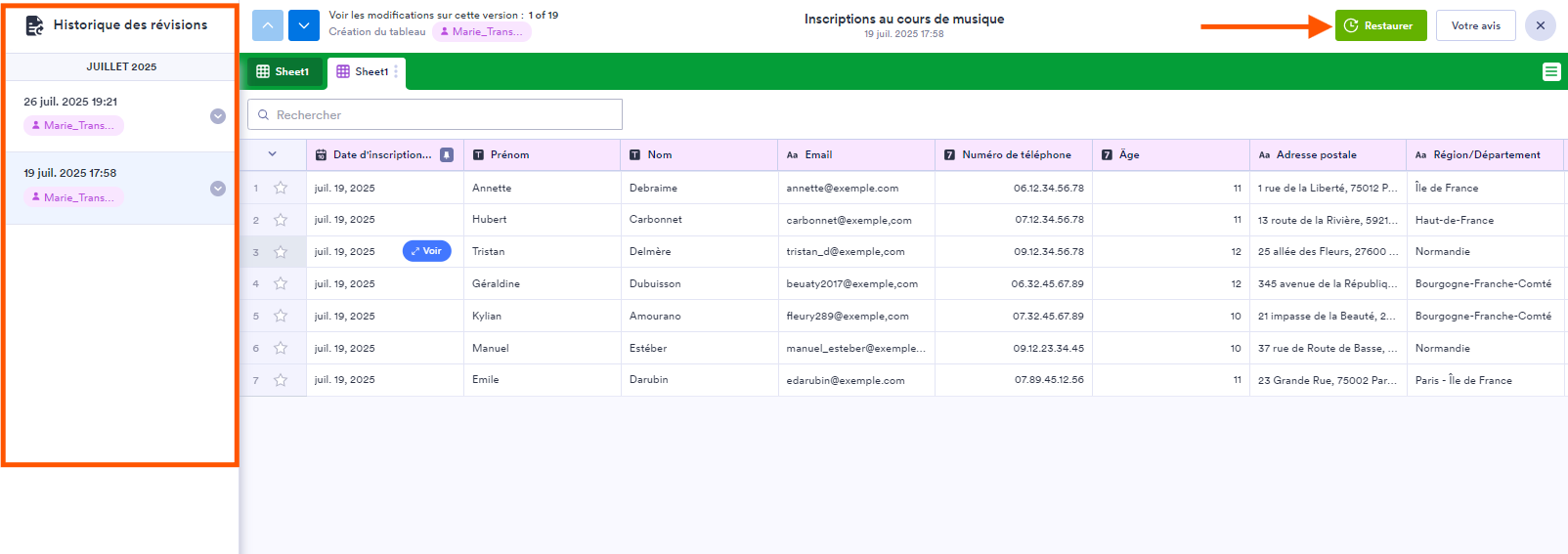The height and width of the screenshot is (554, 1568).
Task: Click the Adresse postale column header
Action: (x=1328, y=154)
